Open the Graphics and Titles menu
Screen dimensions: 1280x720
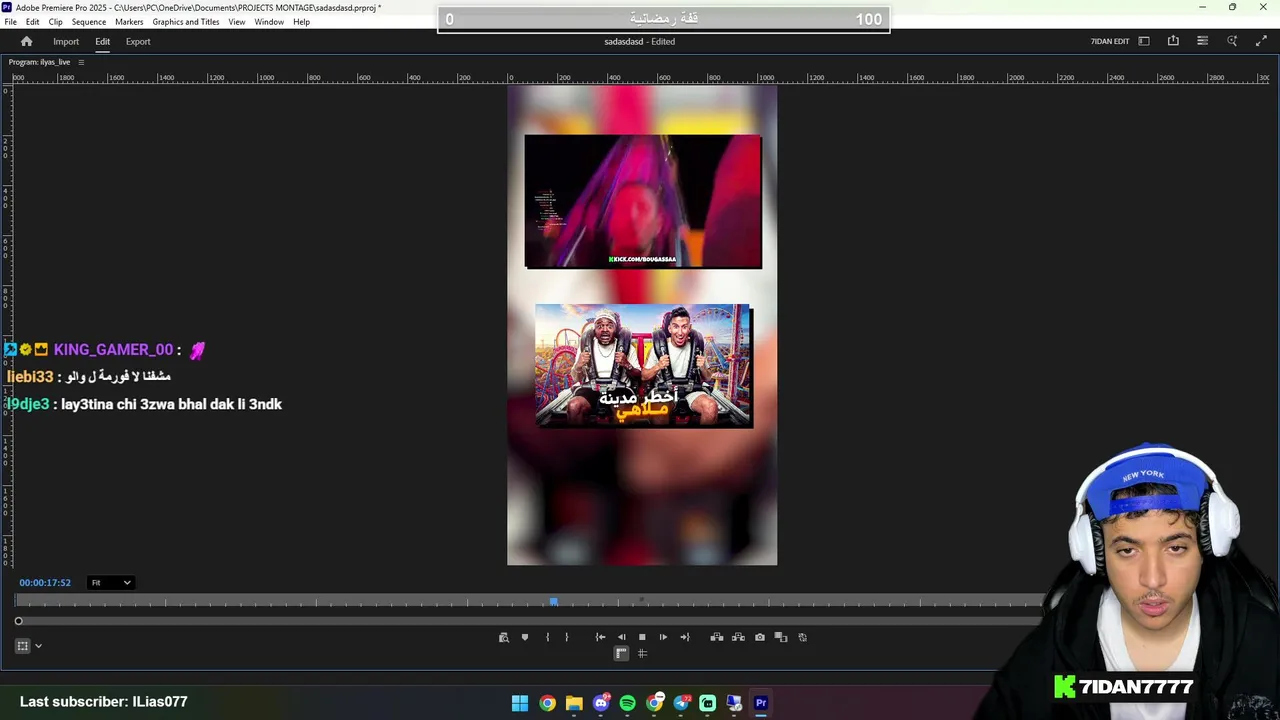click(186, 22)
